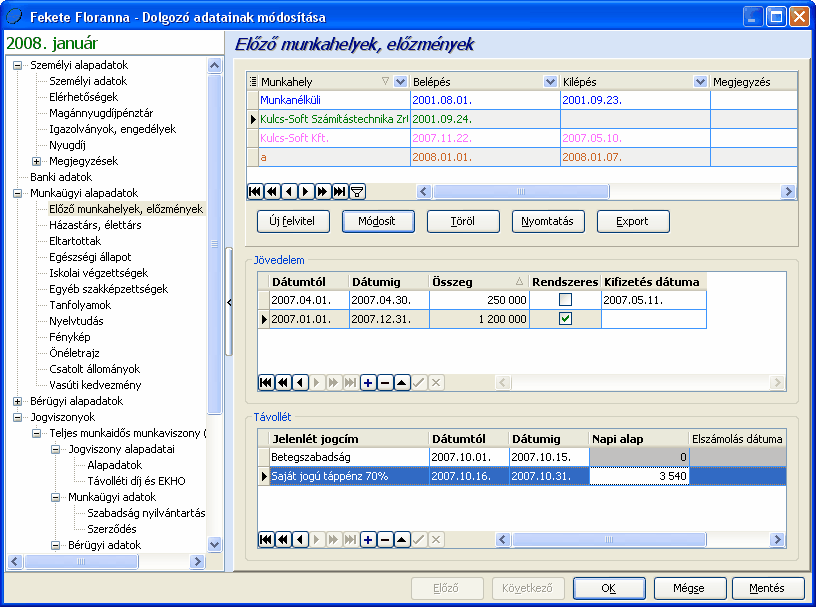Click Munkahely grid horizontal scrollbar thumb
816x607 pixels.
pyautogui.click(x=520, y=192)
